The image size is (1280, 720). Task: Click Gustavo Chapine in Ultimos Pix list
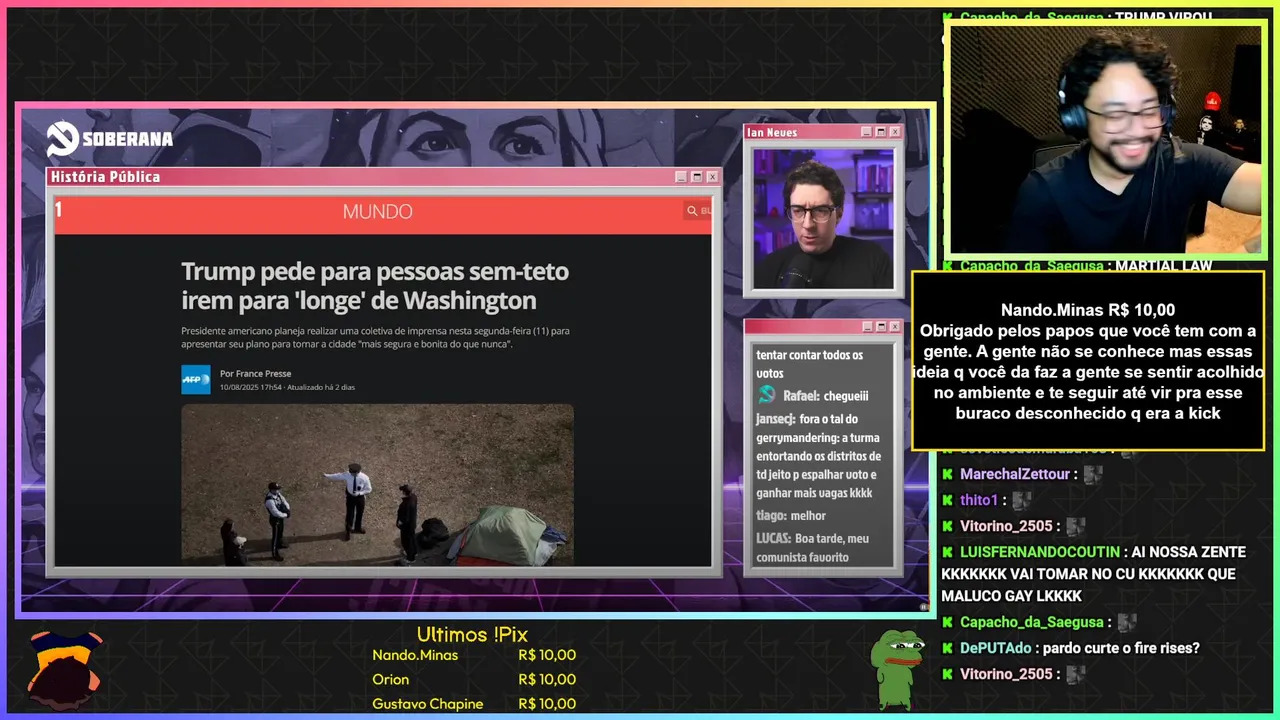(428, 704)
